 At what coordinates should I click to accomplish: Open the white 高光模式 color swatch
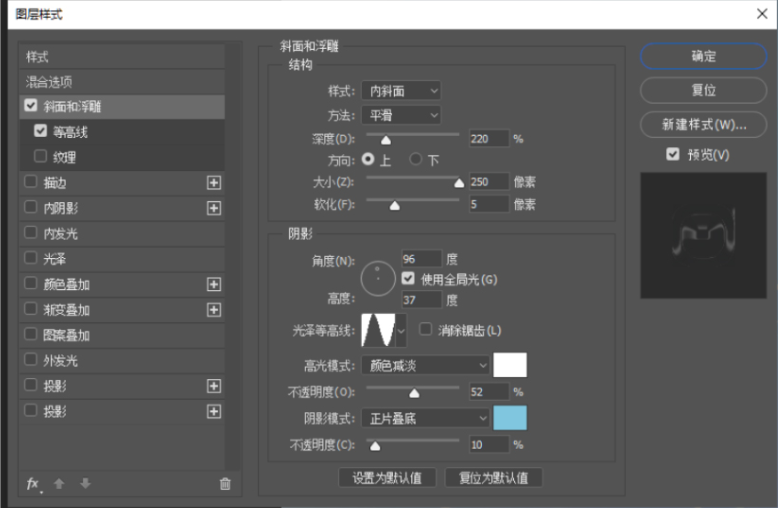[510, 366]
